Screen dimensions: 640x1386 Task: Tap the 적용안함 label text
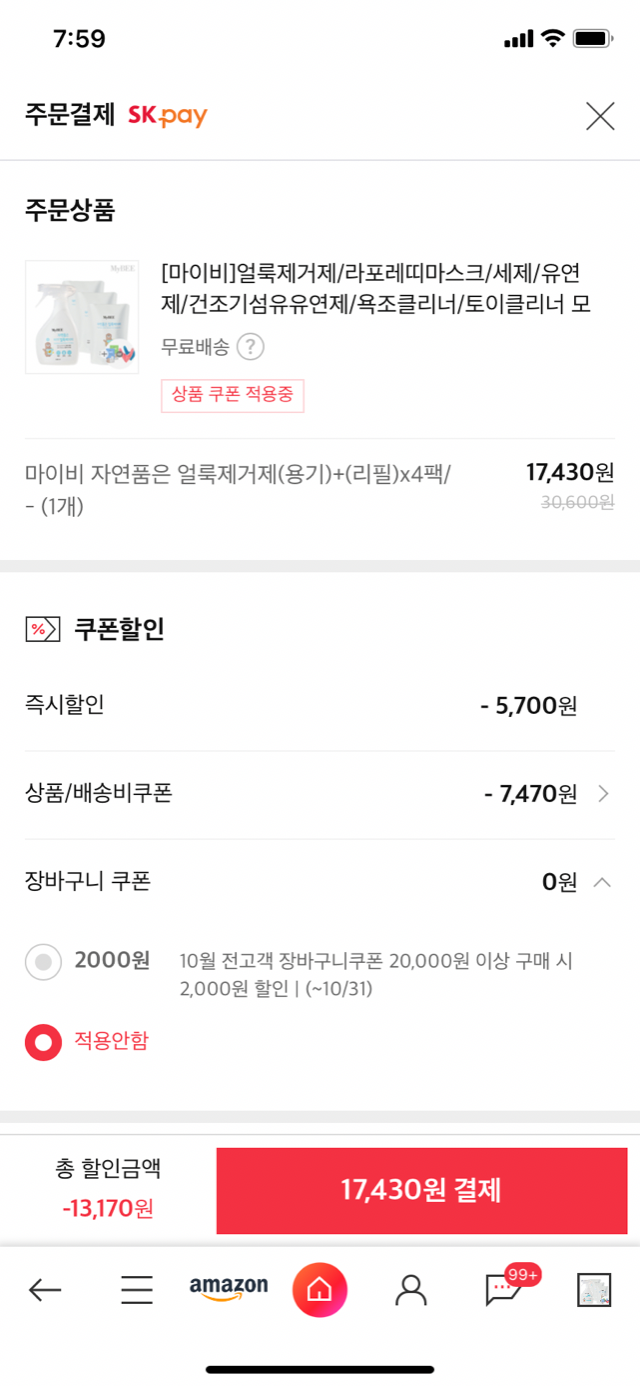click(x=111, y=1041)
